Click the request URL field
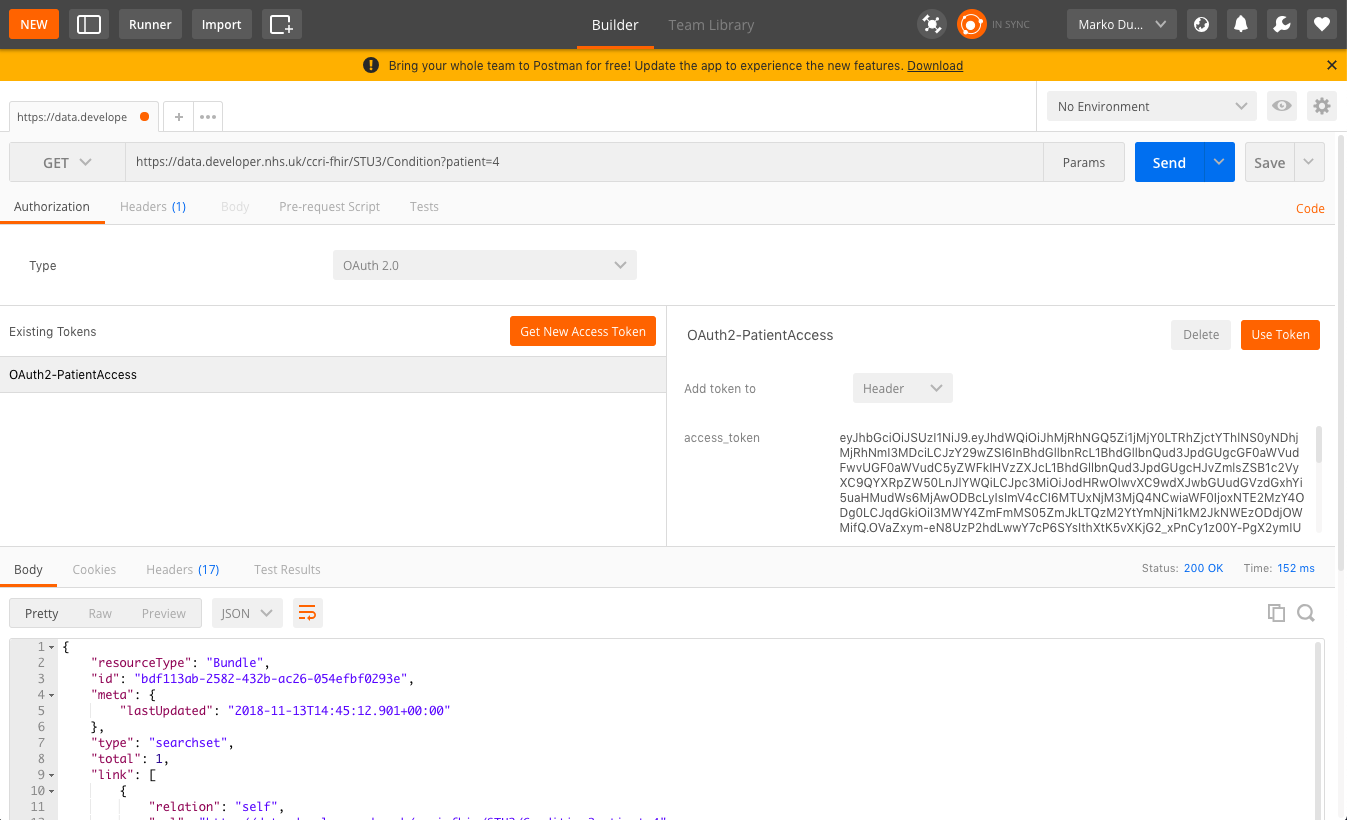This screenshot has height=820, width=1347. 584,162
